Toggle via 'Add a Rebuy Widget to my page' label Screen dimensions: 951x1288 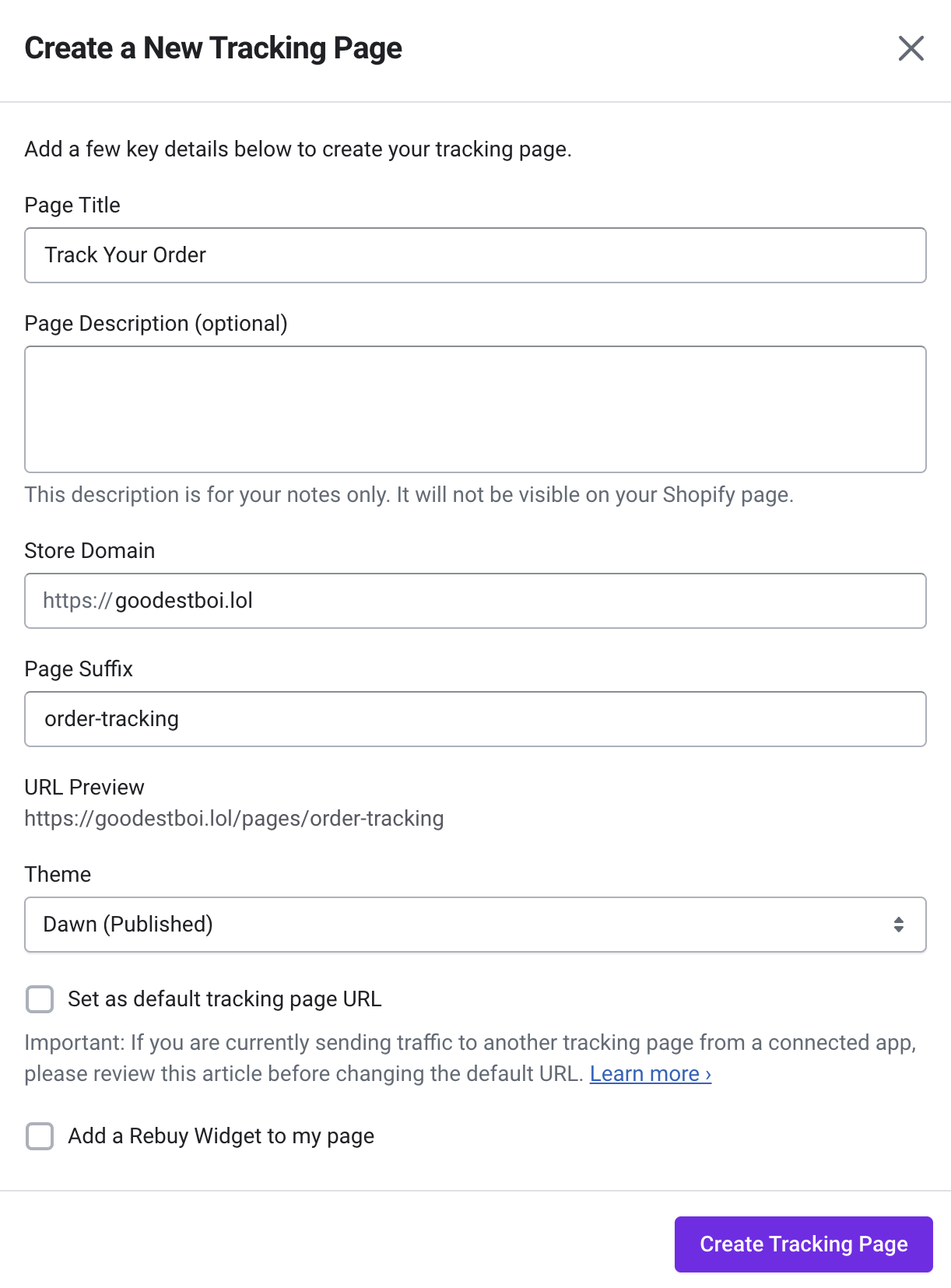pyautogui.click(x=221, y=1136)
